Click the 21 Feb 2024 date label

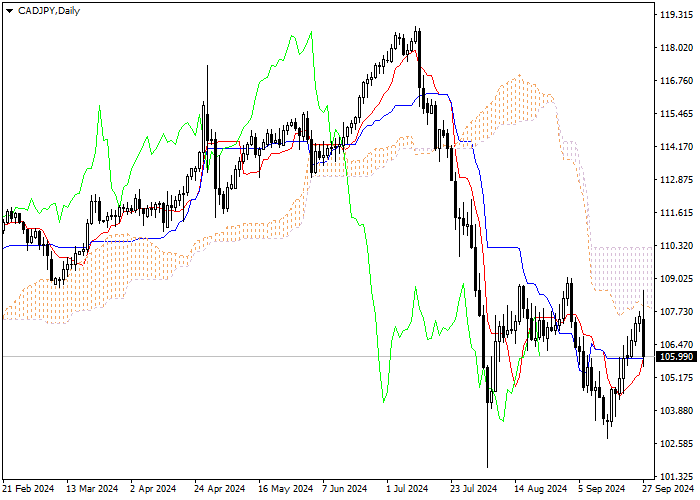point(29,489)
